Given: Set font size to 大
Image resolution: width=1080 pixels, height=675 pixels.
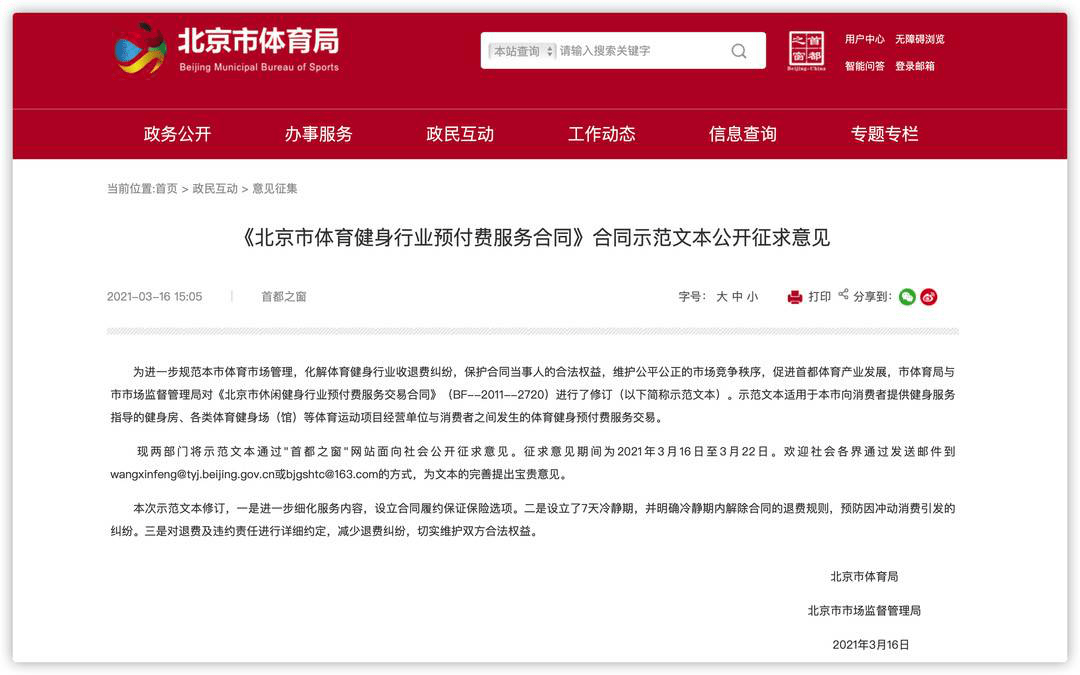Looking at the screenshot, I should [x=721, y=297].
